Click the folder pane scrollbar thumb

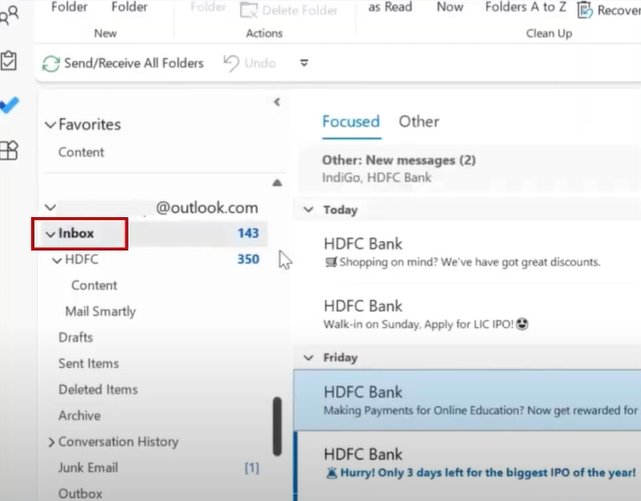click(x=277, y=426)
